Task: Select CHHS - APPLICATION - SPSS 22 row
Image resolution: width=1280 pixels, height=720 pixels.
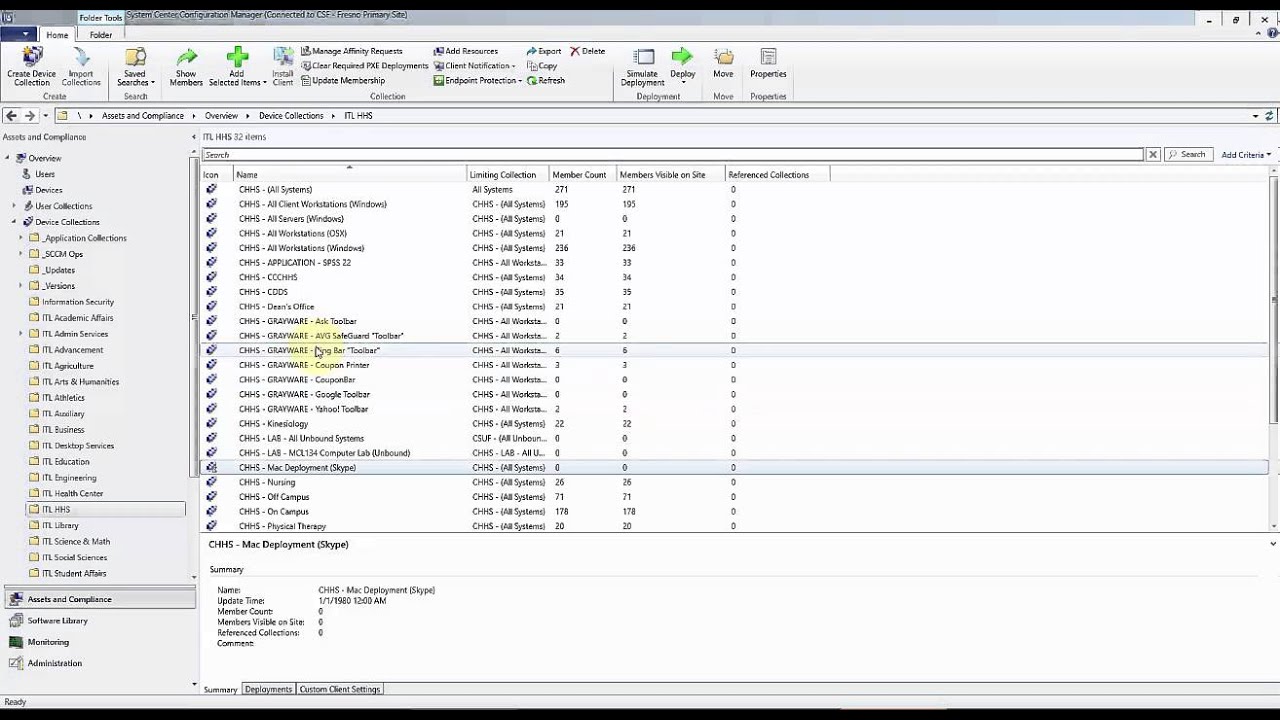Action: pyautogui.click(x=735, y=263)
